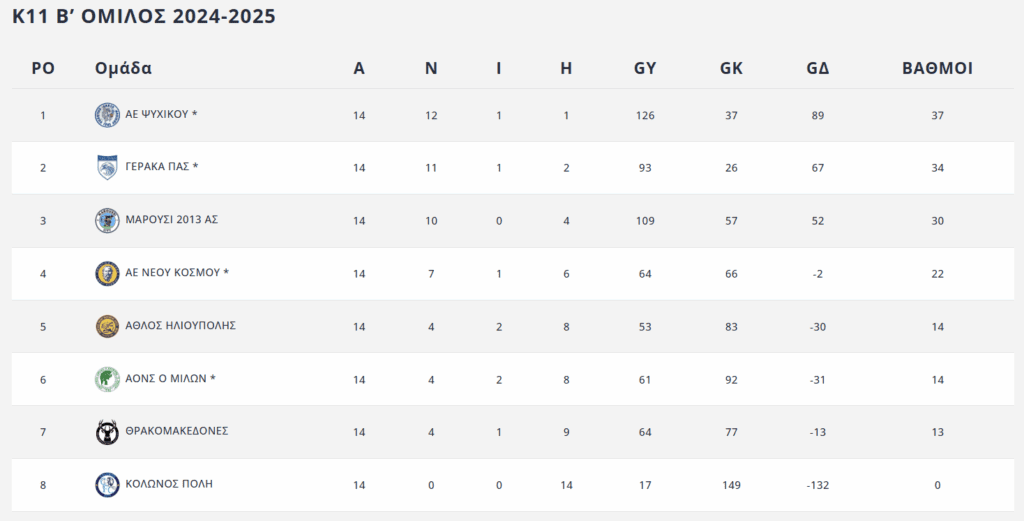The height and width of the screenshot is (521, 1024).
Task: Click the Κ11 Β' ΟΜΙΛΟΣ 2024-2025 title
Action: click(144, 16)
